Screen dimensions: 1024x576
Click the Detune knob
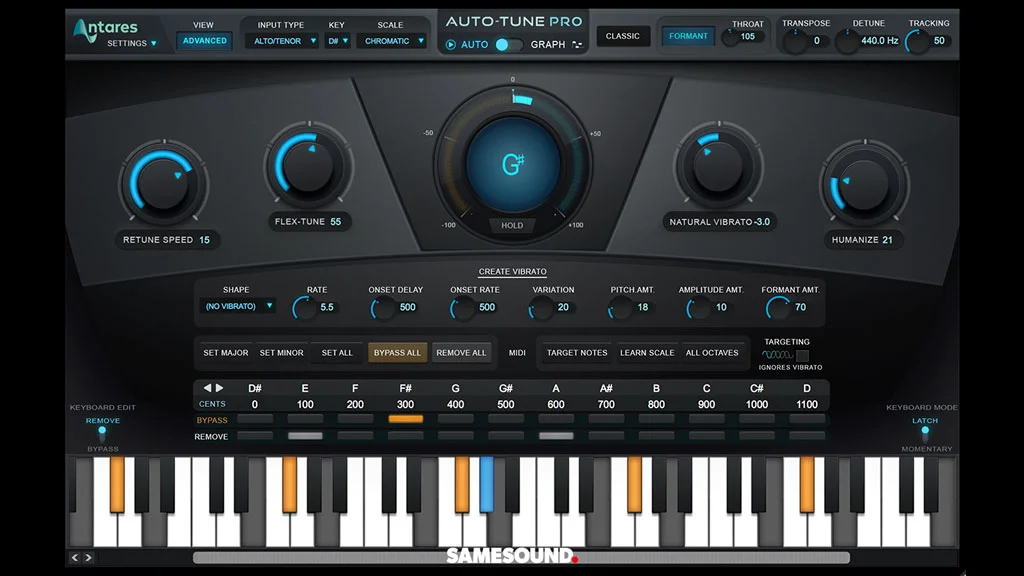(x=847, y=41)
